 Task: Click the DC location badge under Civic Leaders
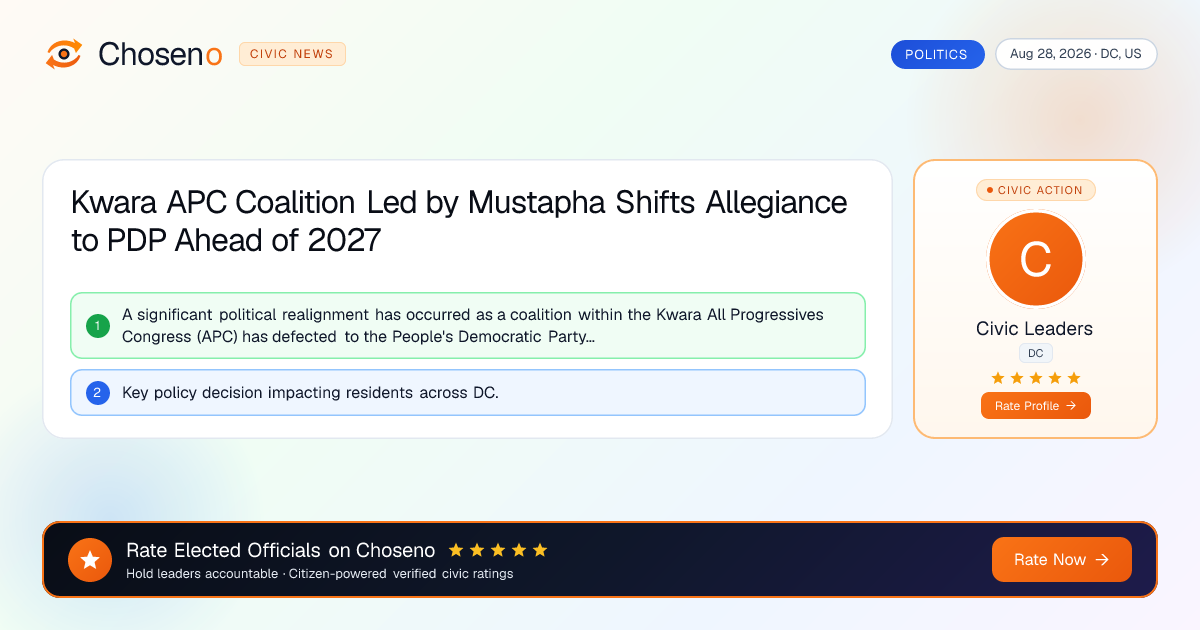tap(1035, 353)
